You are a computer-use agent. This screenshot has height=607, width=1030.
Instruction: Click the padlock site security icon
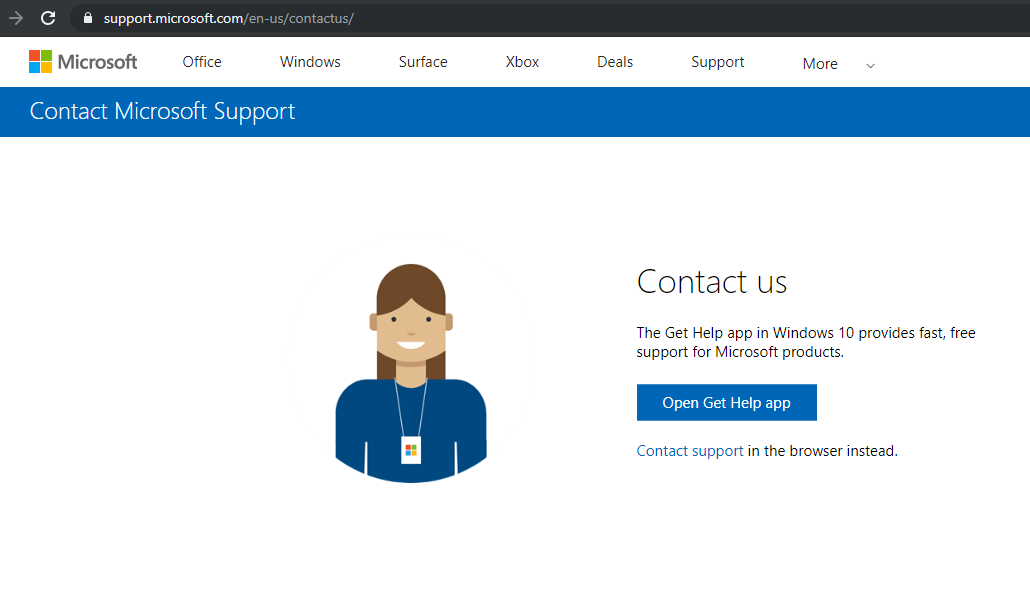(x=87, y=18)
